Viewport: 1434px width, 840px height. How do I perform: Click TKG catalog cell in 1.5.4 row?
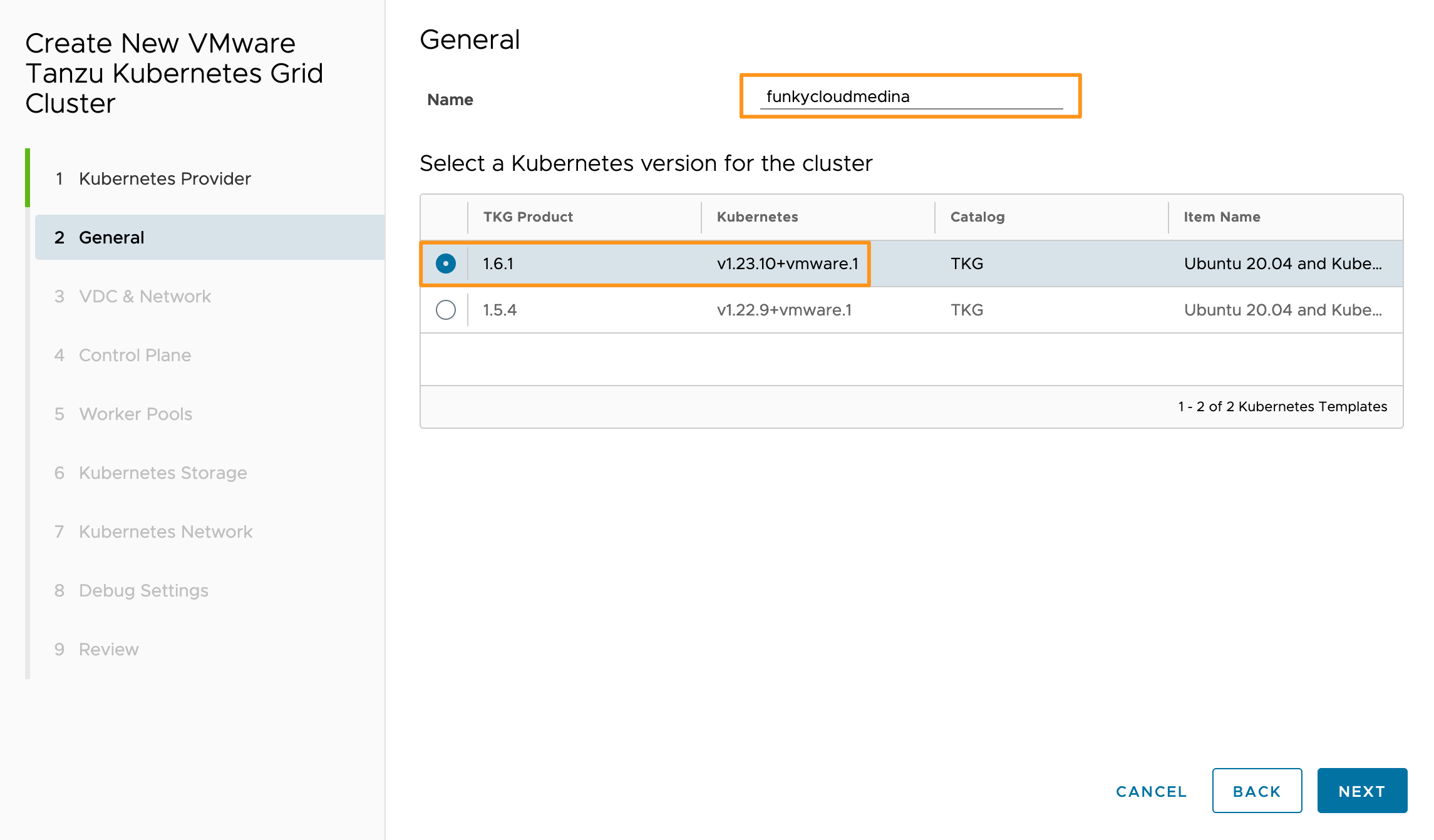[967, 310]
